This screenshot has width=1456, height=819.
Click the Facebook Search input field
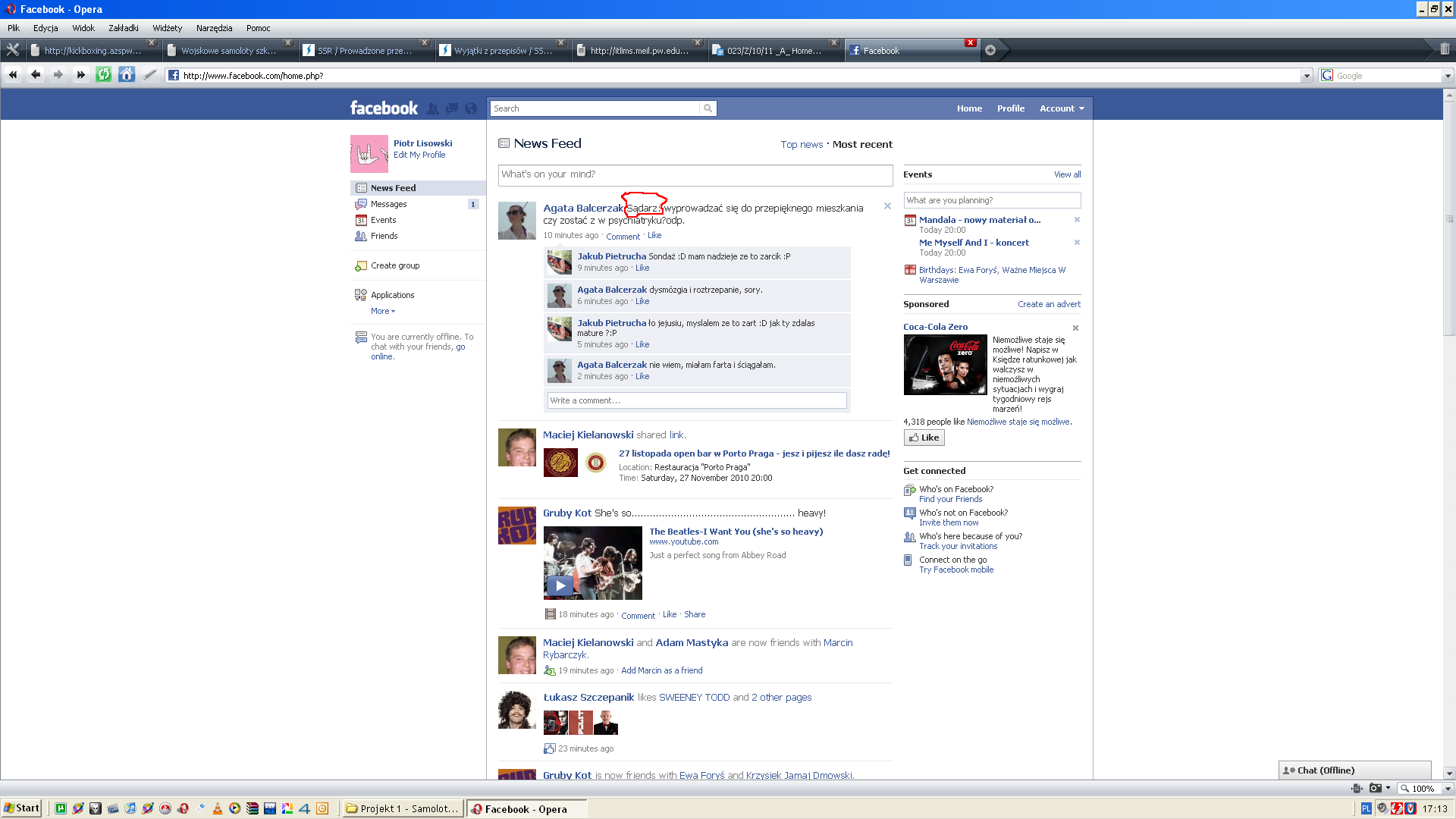click(x=595, y=108)
